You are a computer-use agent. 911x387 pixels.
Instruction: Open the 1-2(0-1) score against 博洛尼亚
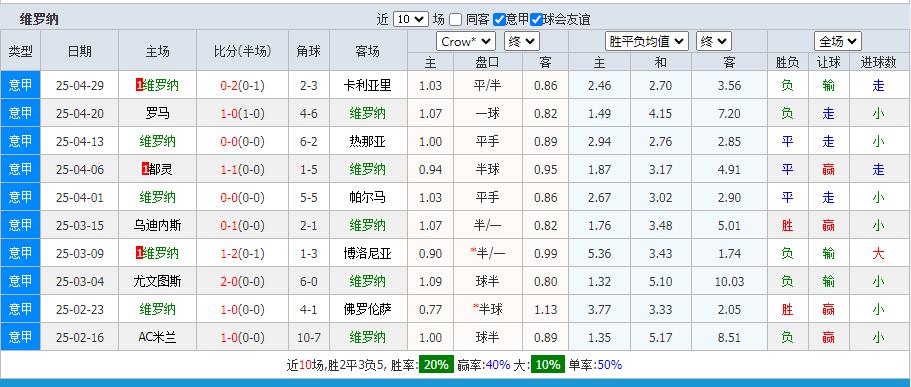(x=242, y=253)
